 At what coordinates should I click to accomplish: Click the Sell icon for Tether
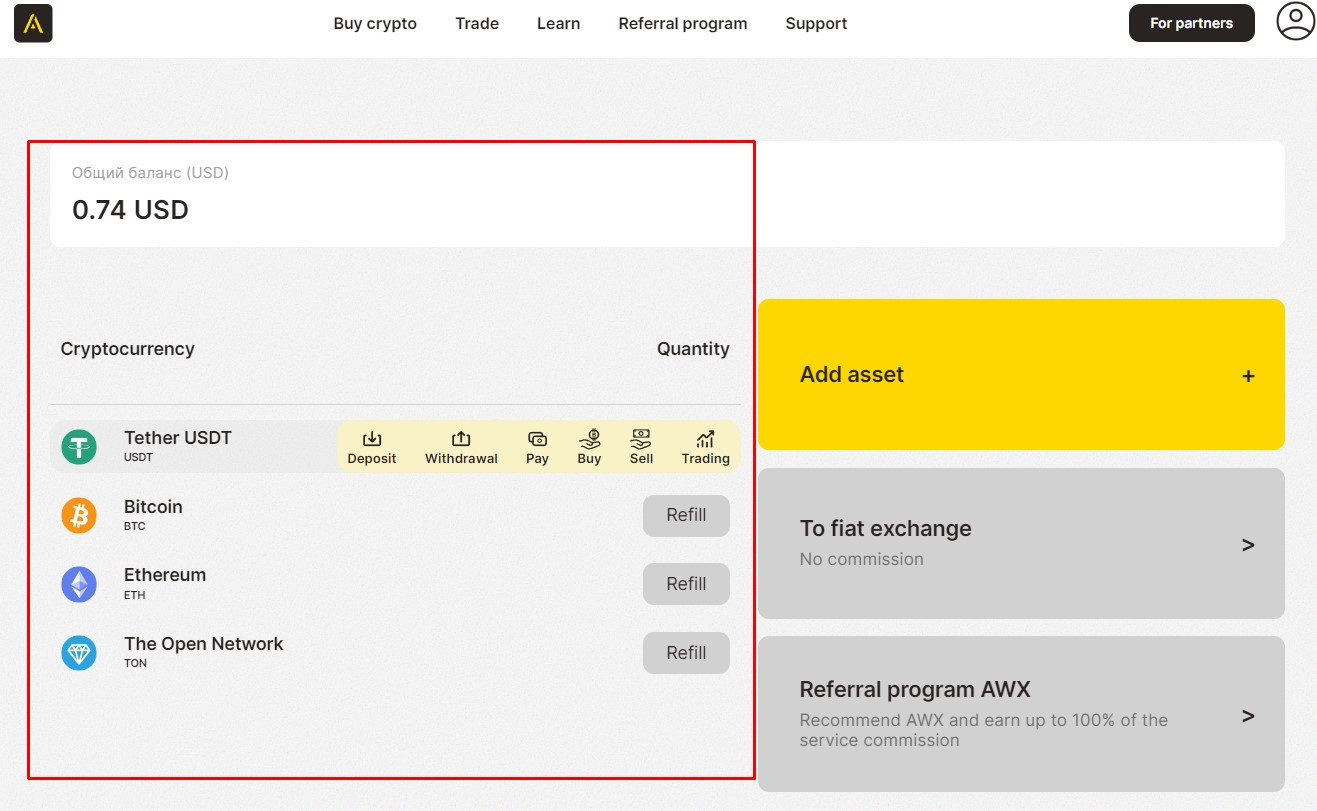[x=641, y=439]
